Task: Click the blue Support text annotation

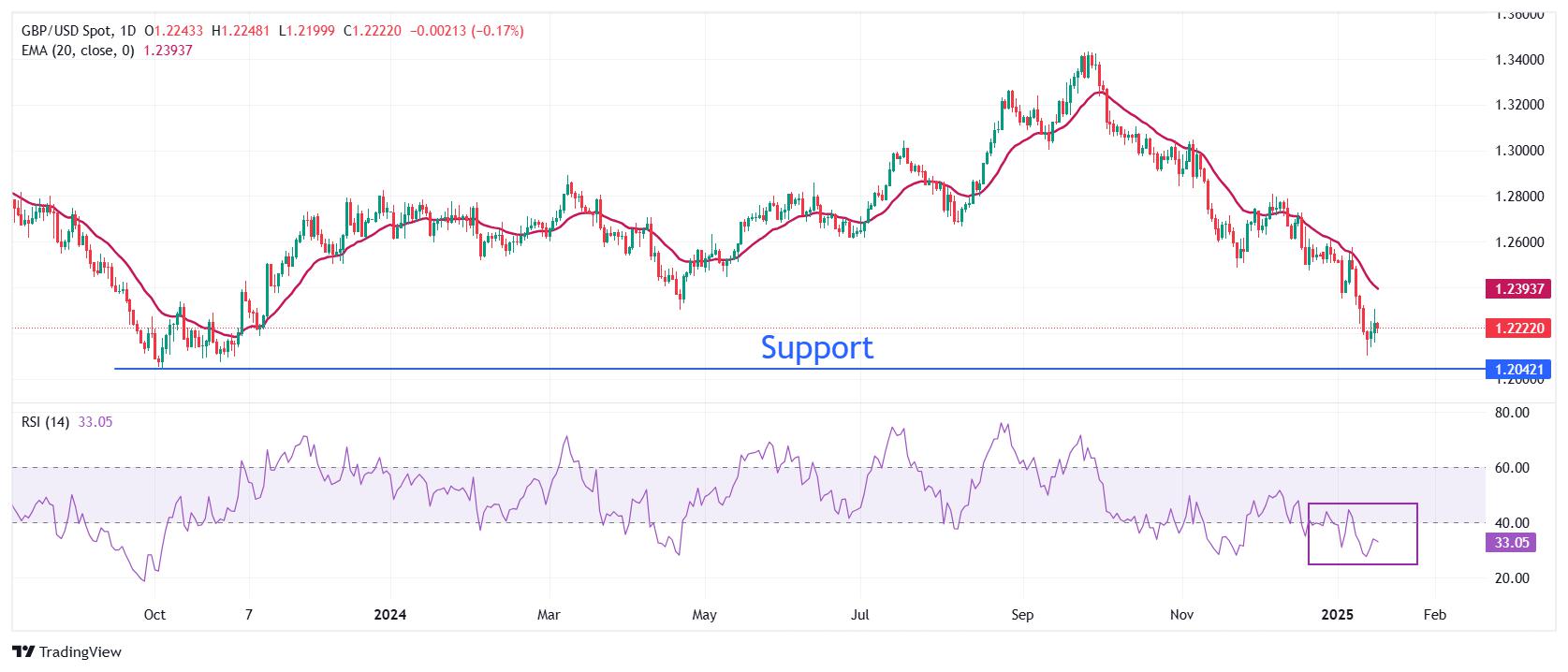Action: [x=816, y=347]
